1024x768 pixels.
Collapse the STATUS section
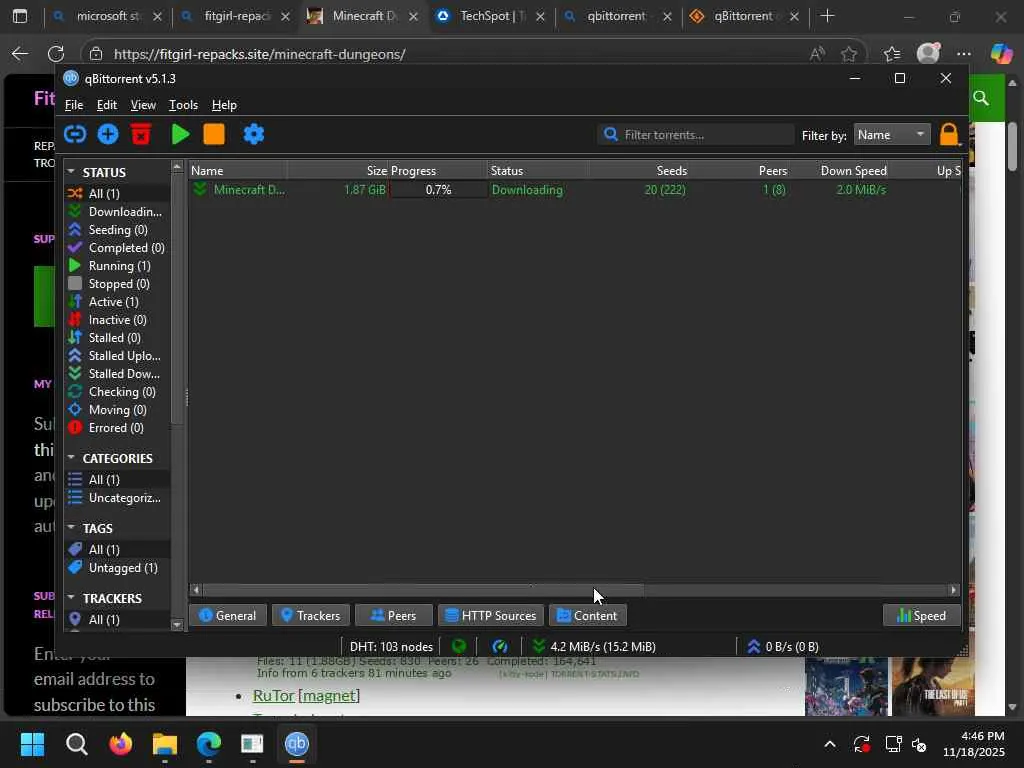71,172
